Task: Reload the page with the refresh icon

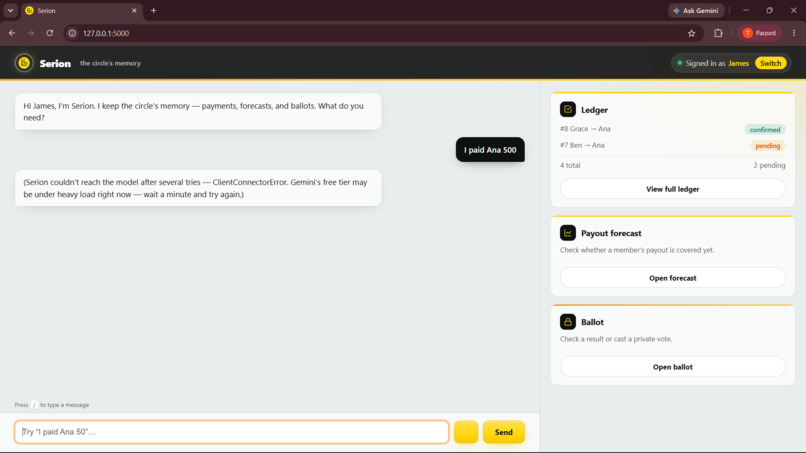Action: (50, 33)
